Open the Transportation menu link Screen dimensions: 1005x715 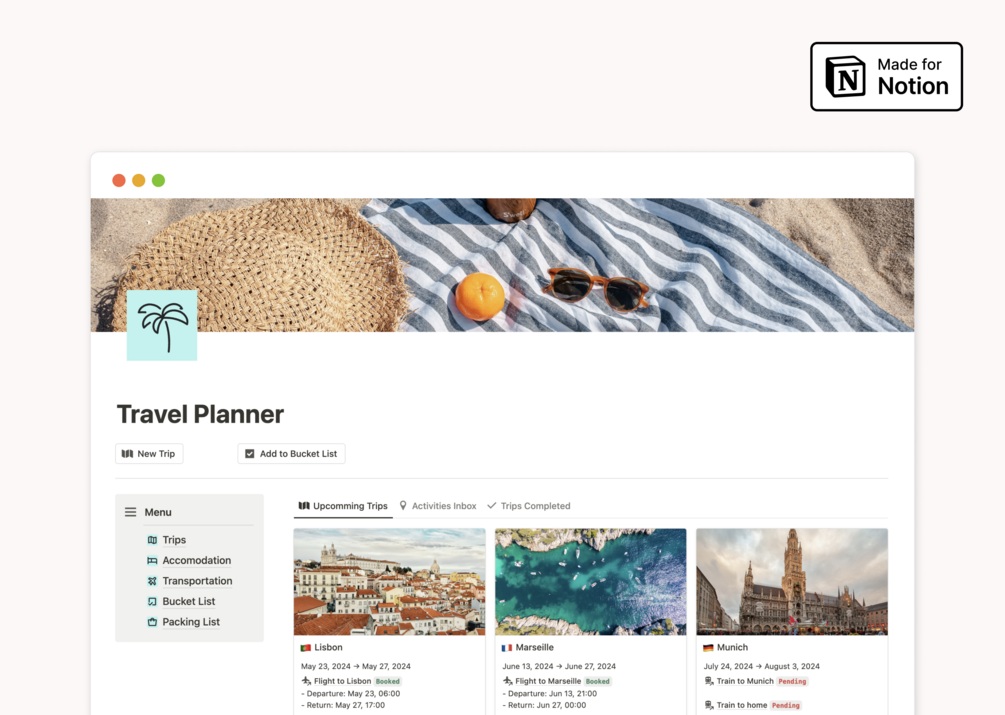197,581
